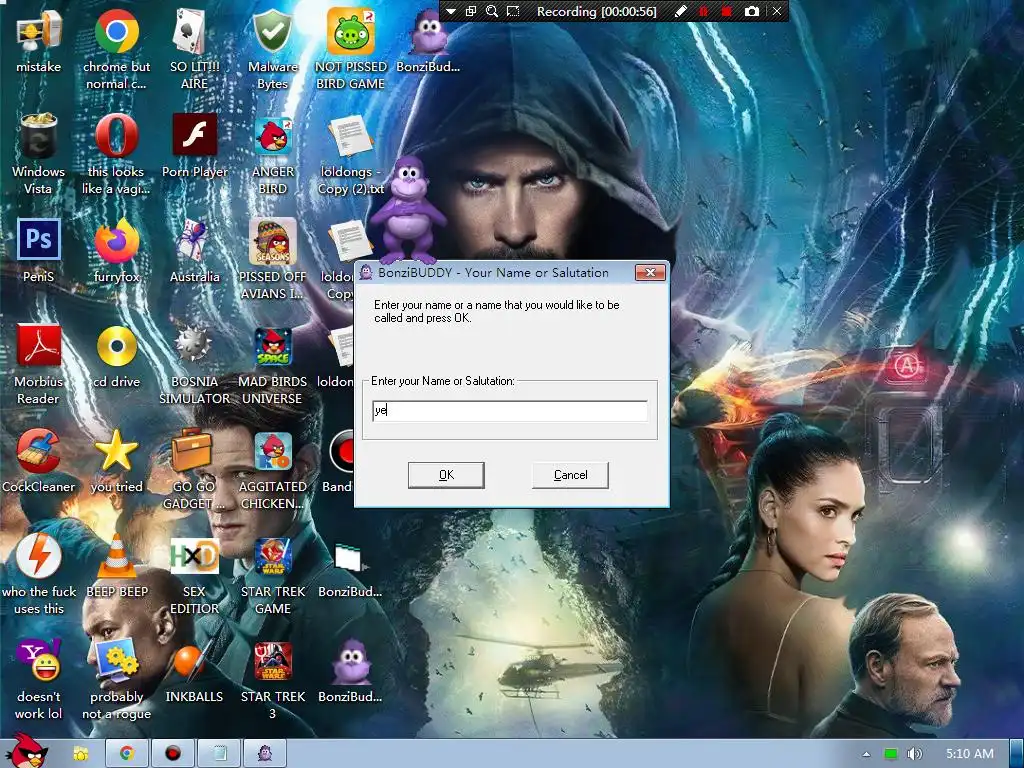
Task: Open the 'ANGER BIRD' desktop icon
Action: pos(272,155)
